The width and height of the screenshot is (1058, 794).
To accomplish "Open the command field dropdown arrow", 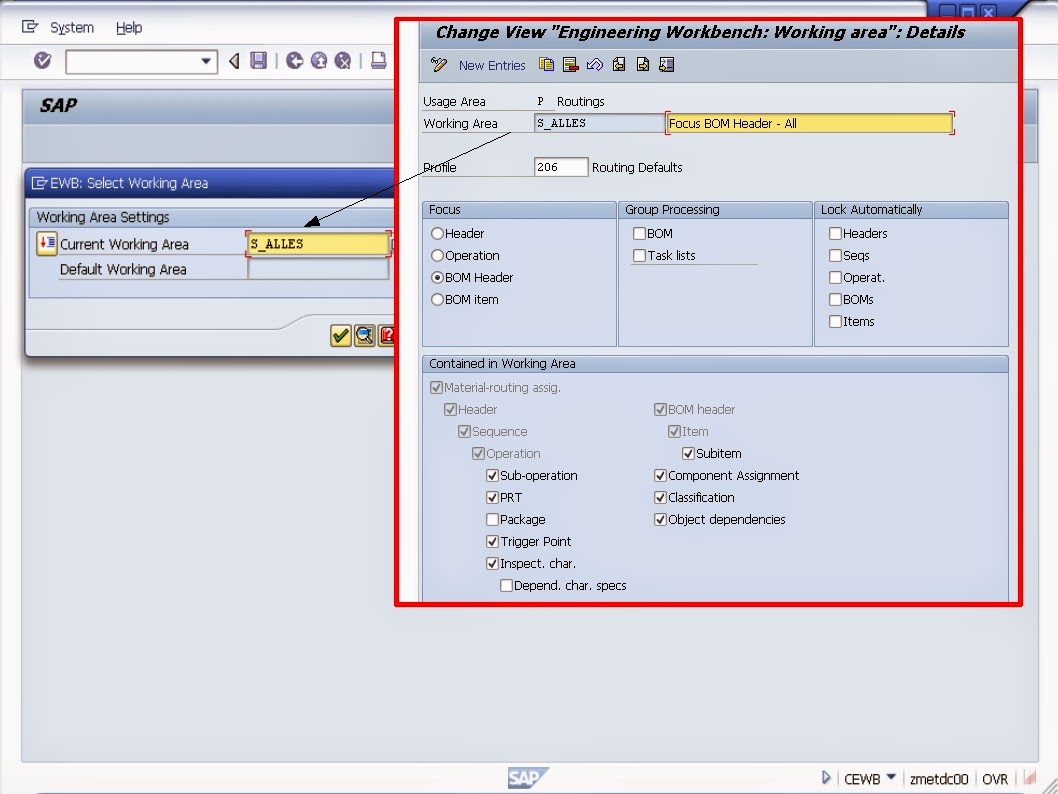I will tap(205, 61).
